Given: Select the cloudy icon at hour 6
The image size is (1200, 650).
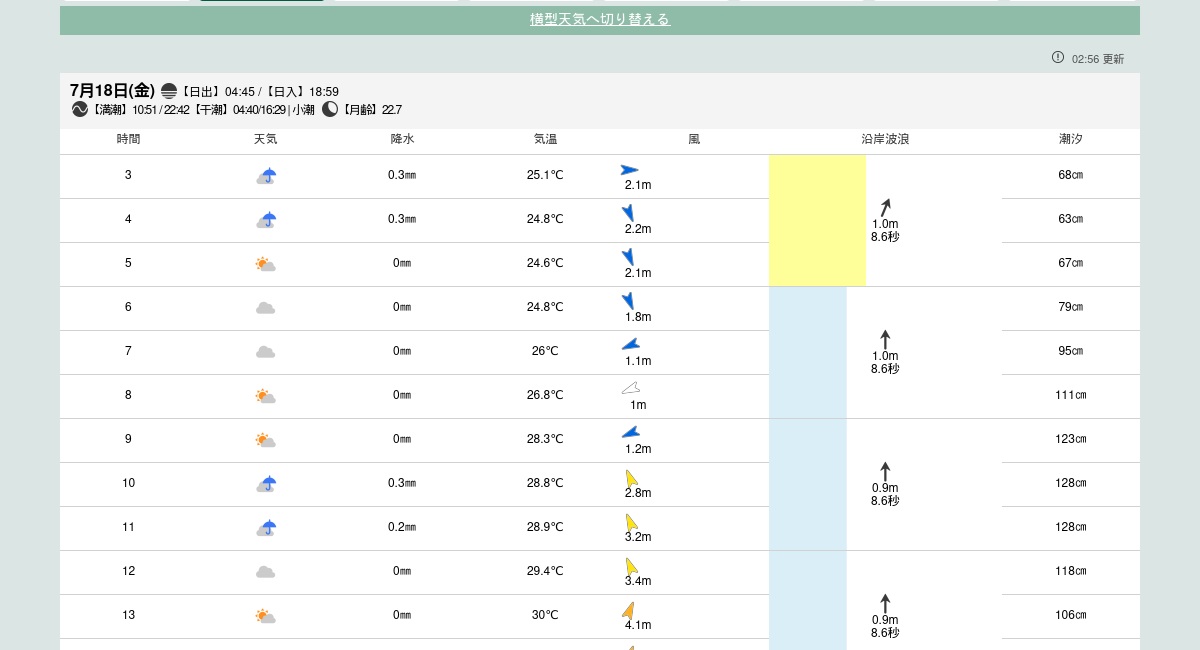Looking at the screenshot, I should [x=265, y=308].
